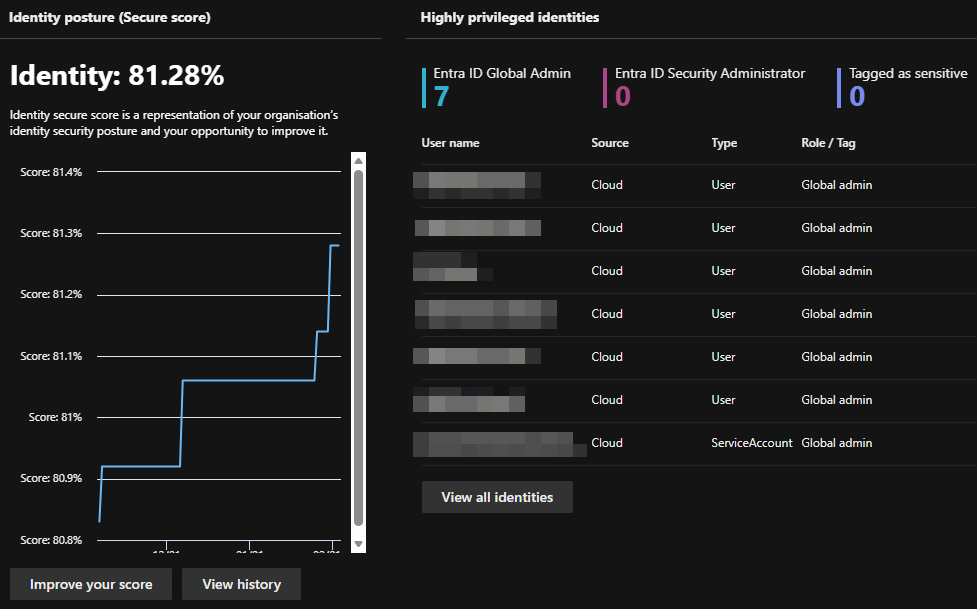Image resolution: width=977 pixels, height=609 pixels.
Task: Click the Improve your score button
Action: tap(91, 584)
